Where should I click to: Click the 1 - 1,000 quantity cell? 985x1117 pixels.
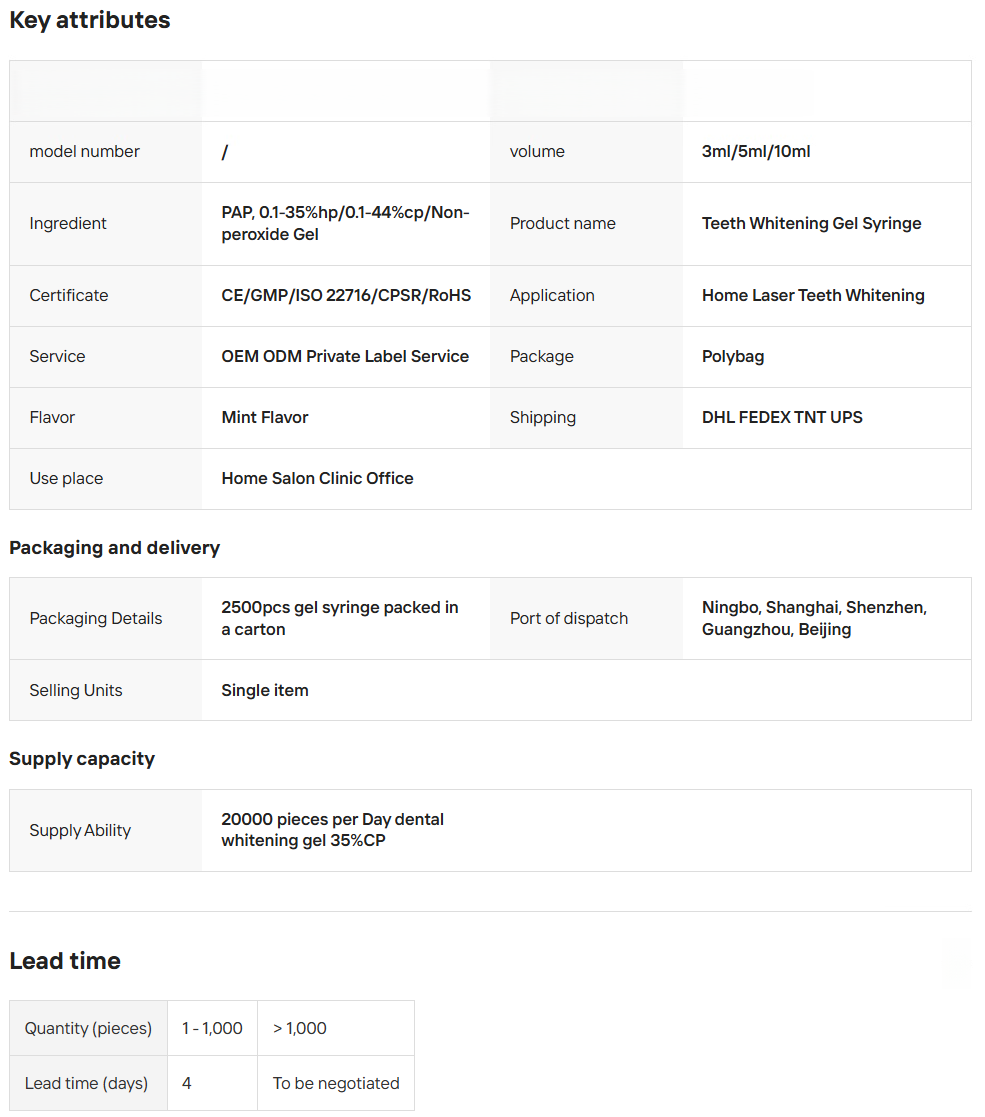(212, 1028)
